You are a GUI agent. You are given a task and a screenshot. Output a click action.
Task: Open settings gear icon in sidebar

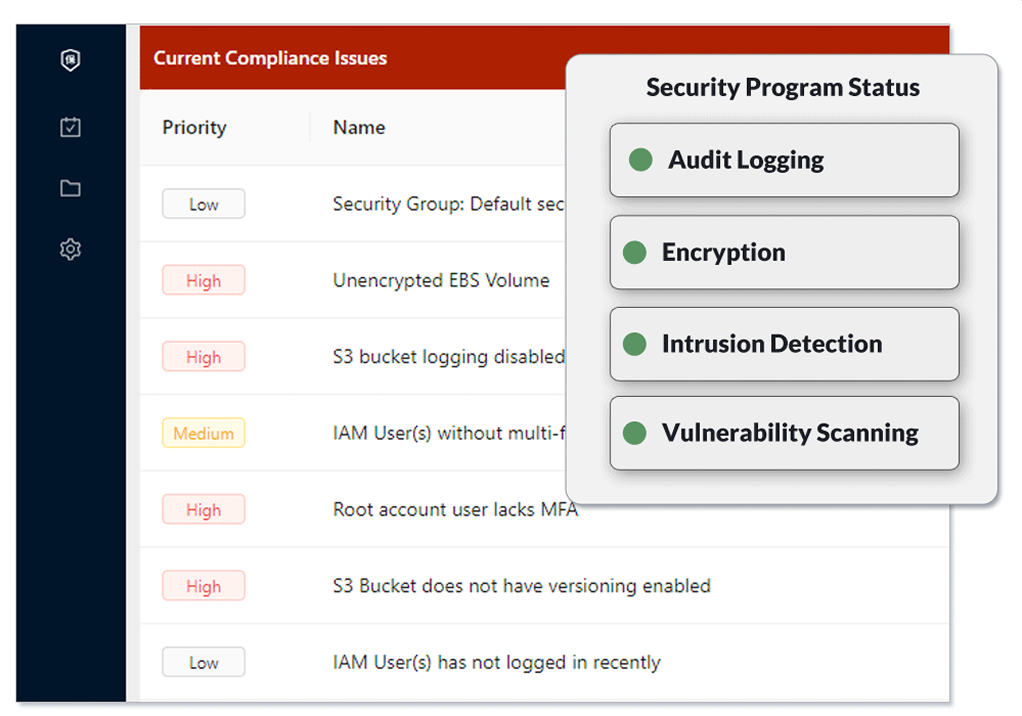(x=70, y=249)
